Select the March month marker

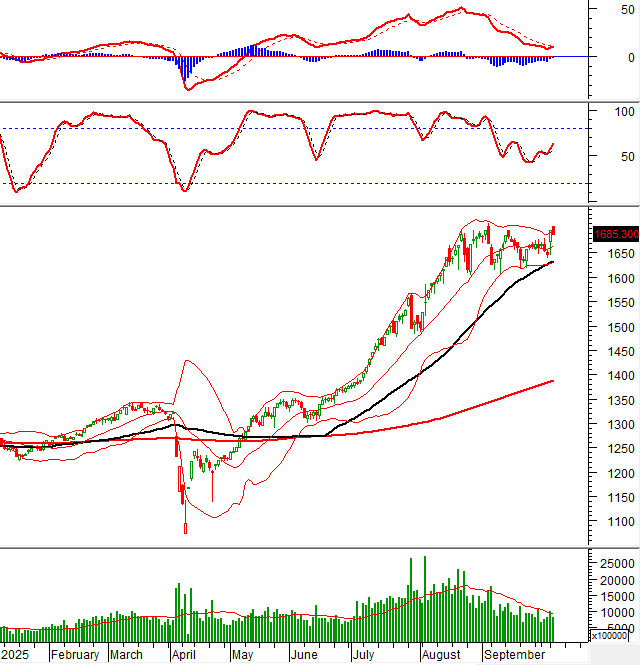pos(126,655)
